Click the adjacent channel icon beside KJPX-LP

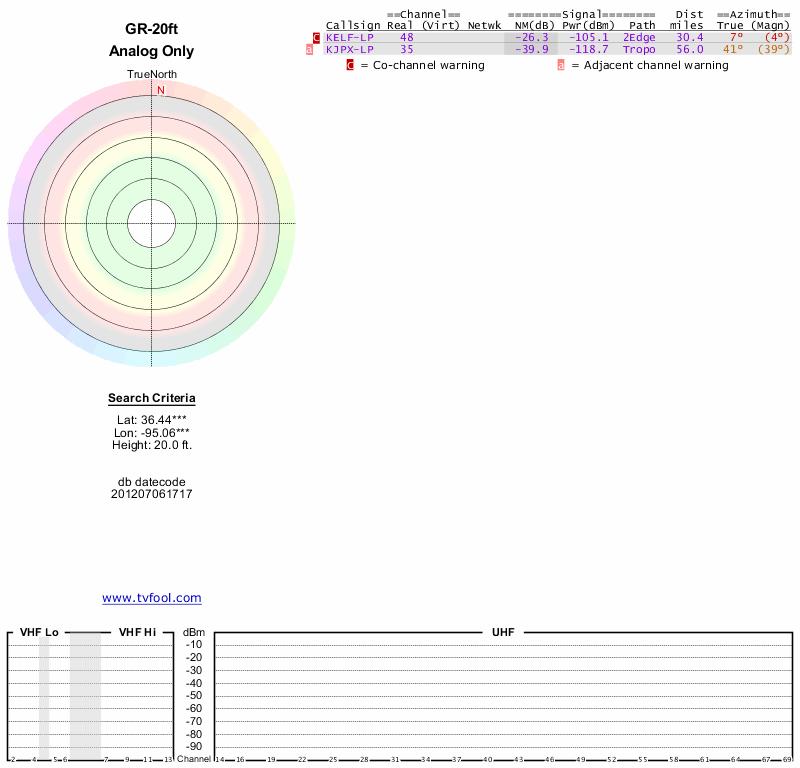click(x=309, y=49)
